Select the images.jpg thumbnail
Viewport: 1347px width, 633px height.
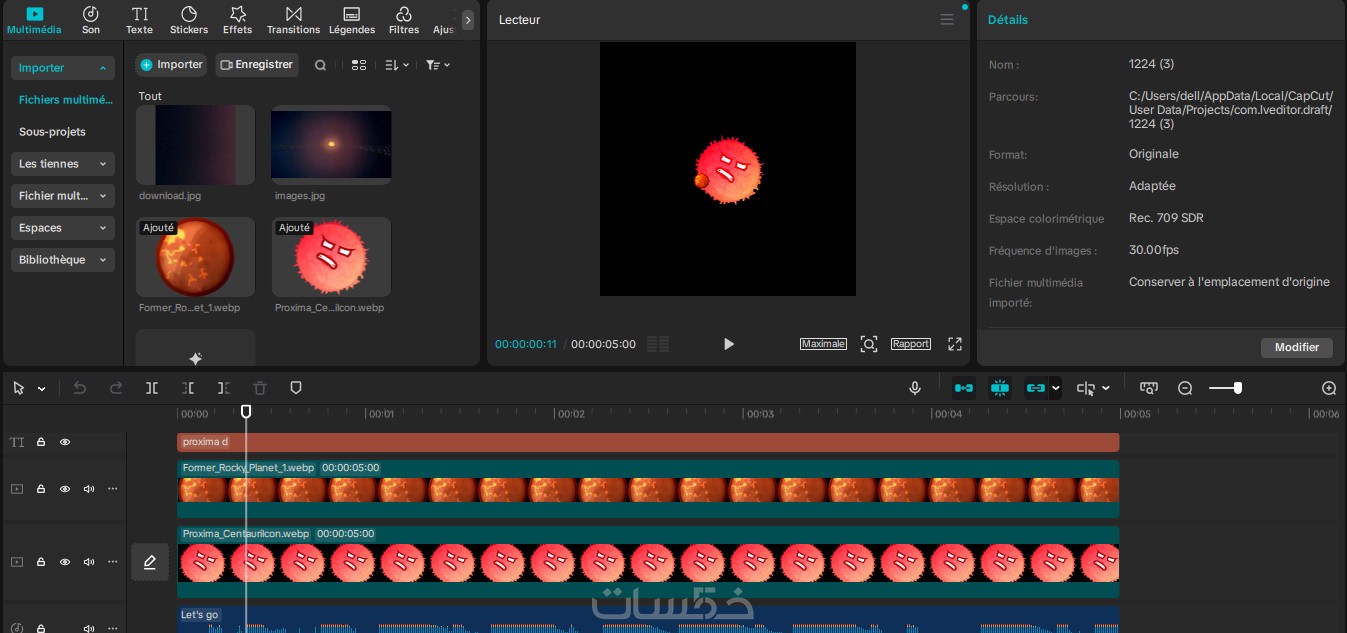click(x=331, y=145)
